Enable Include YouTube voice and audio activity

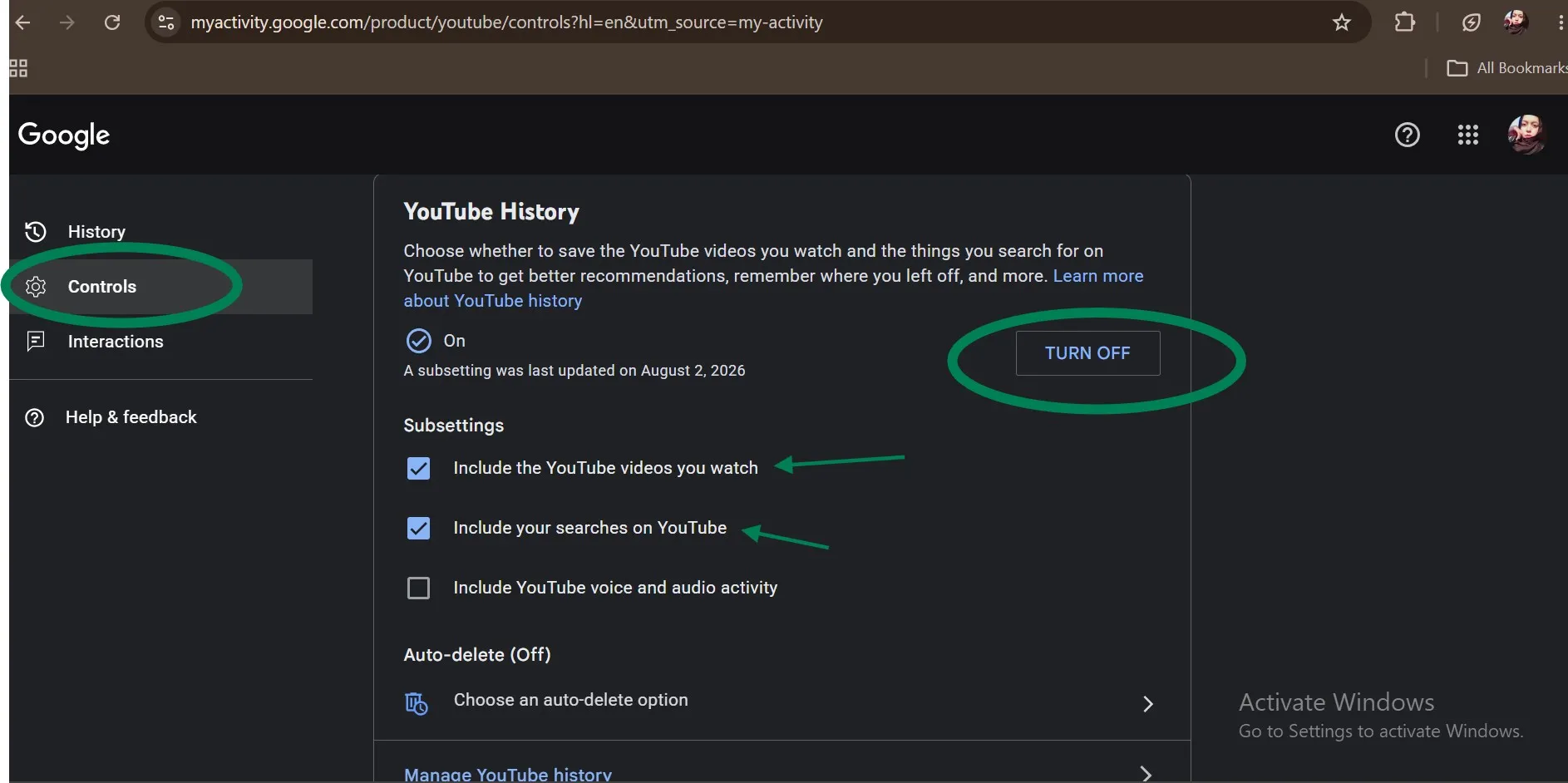tap(419, 588)
